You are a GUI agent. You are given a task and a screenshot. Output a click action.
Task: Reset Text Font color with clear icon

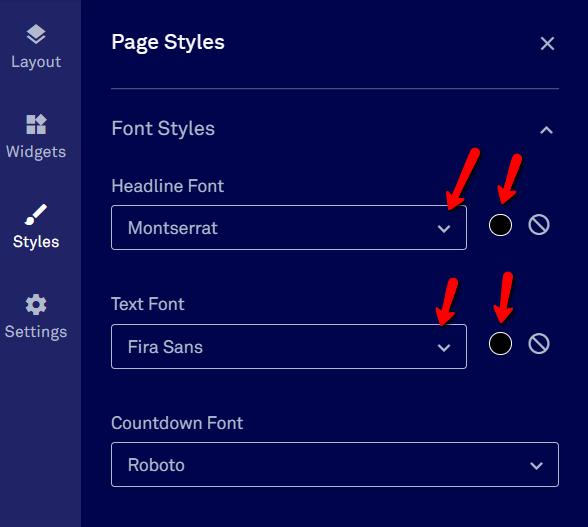(x=539, y=344)
